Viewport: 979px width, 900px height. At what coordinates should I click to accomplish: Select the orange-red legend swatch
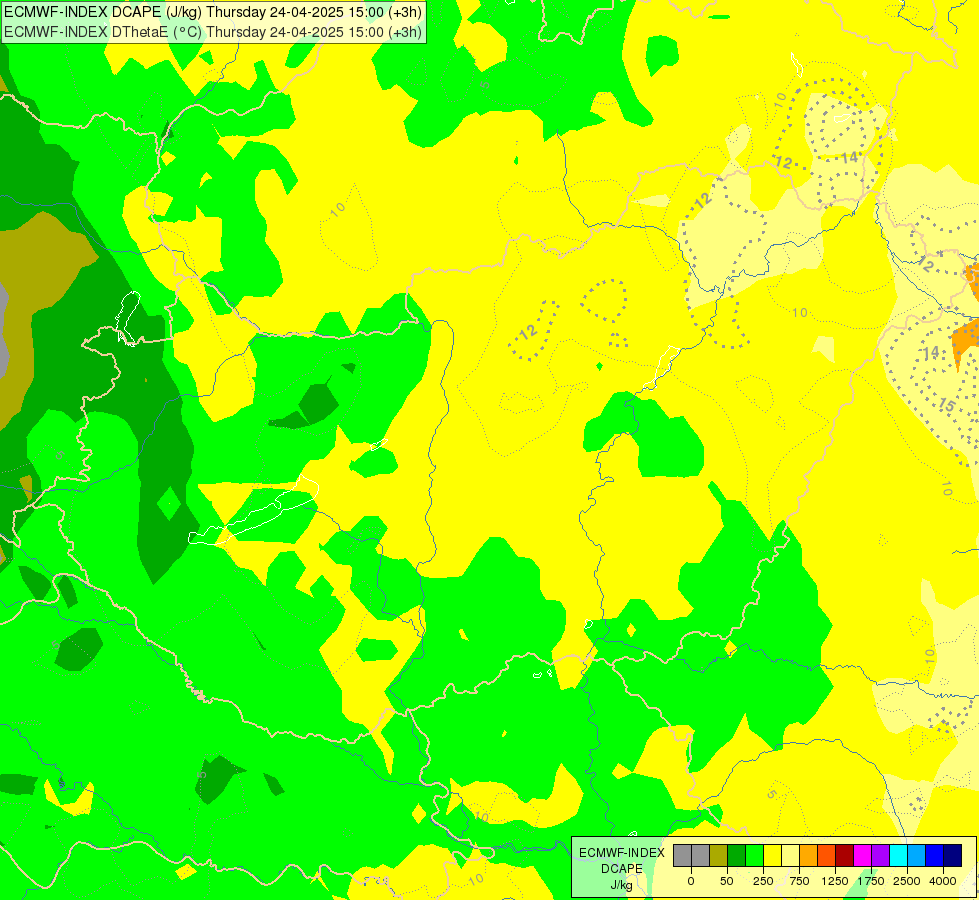tap(826, 856)
